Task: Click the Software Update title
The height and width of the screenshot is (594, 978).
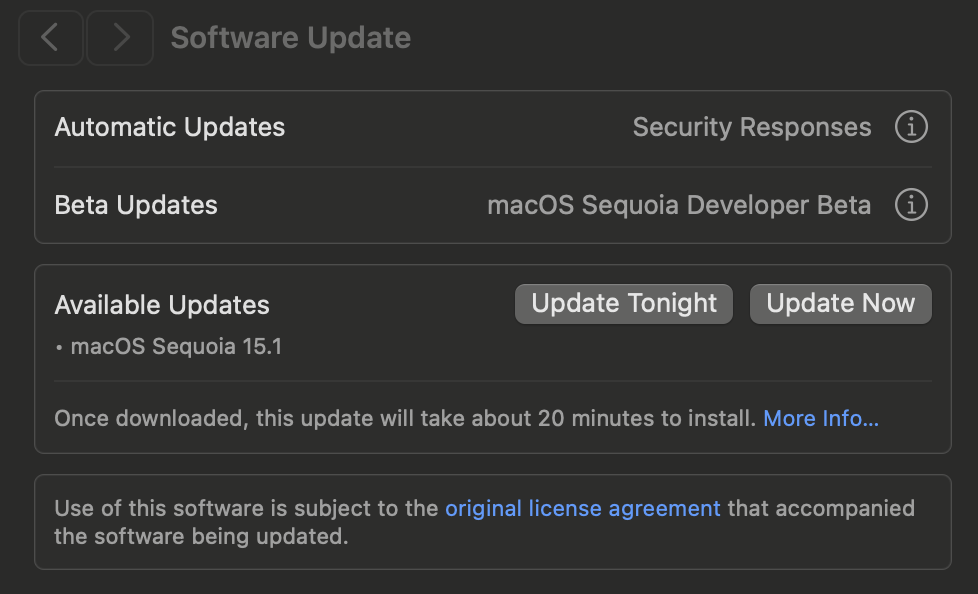Action: (x=290, y=38)
